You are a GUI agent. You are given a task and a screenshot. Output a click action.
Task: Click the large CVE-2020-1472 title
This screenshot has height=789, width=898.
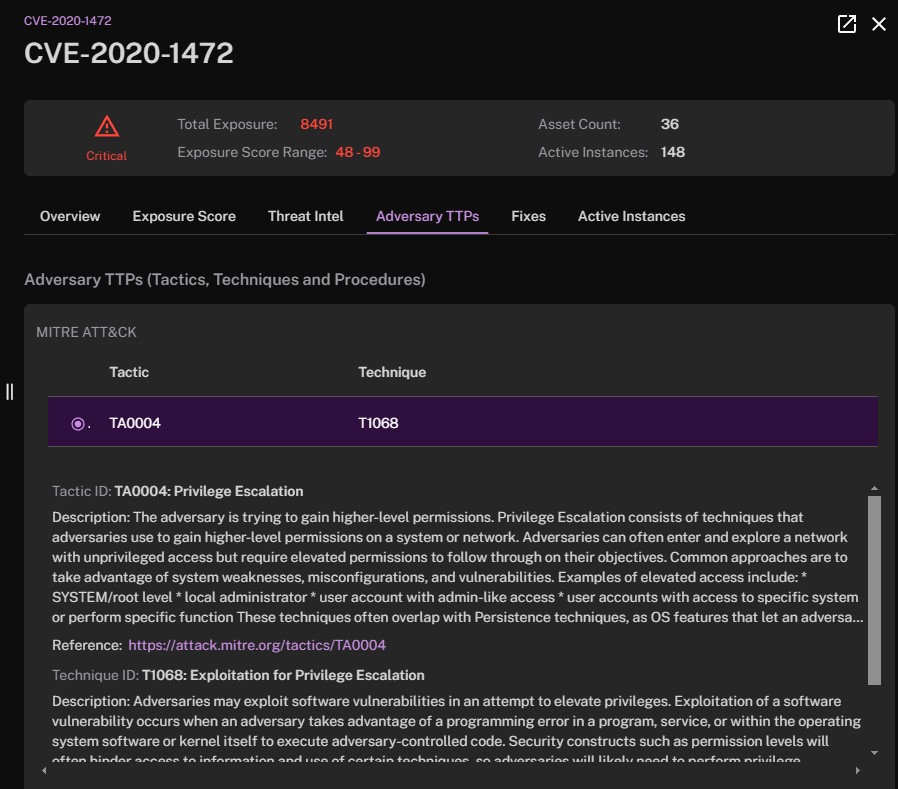[129, 53]
